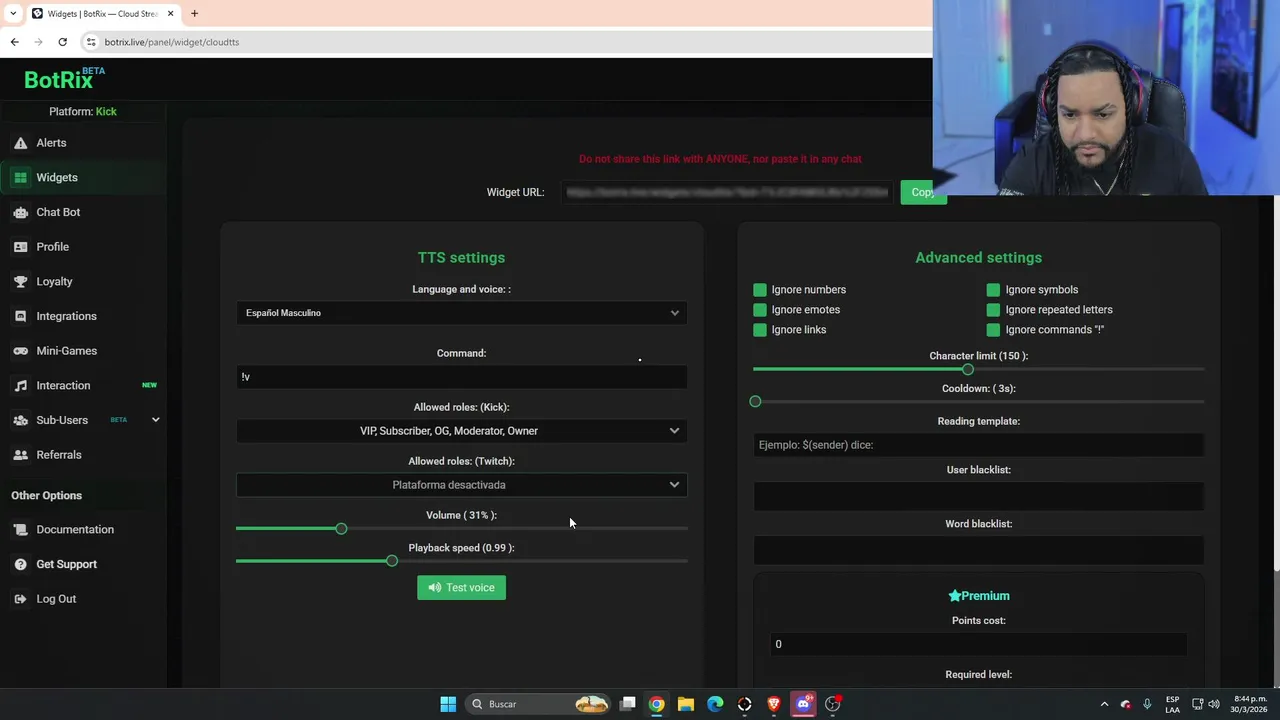Click the Get Support question icon

tap(20, 564)
